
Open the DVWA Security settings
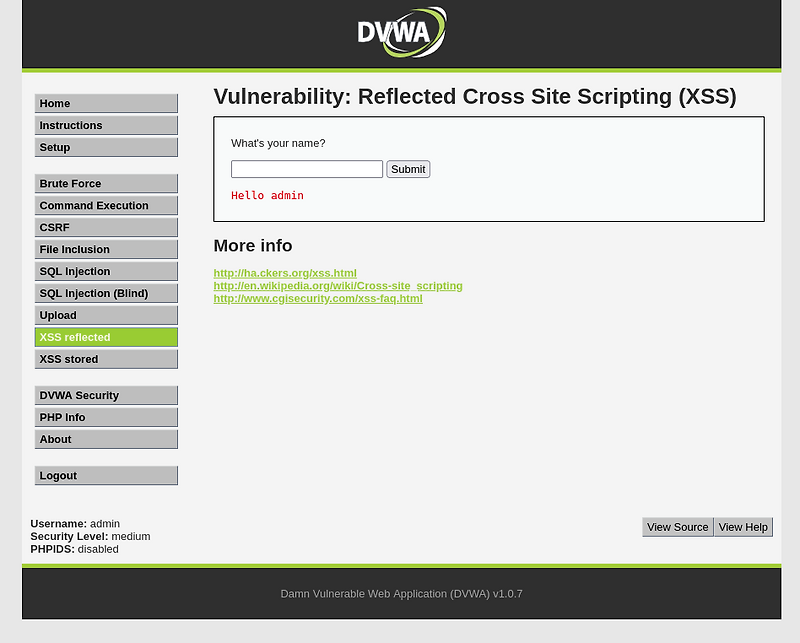[x=105, y=395]
